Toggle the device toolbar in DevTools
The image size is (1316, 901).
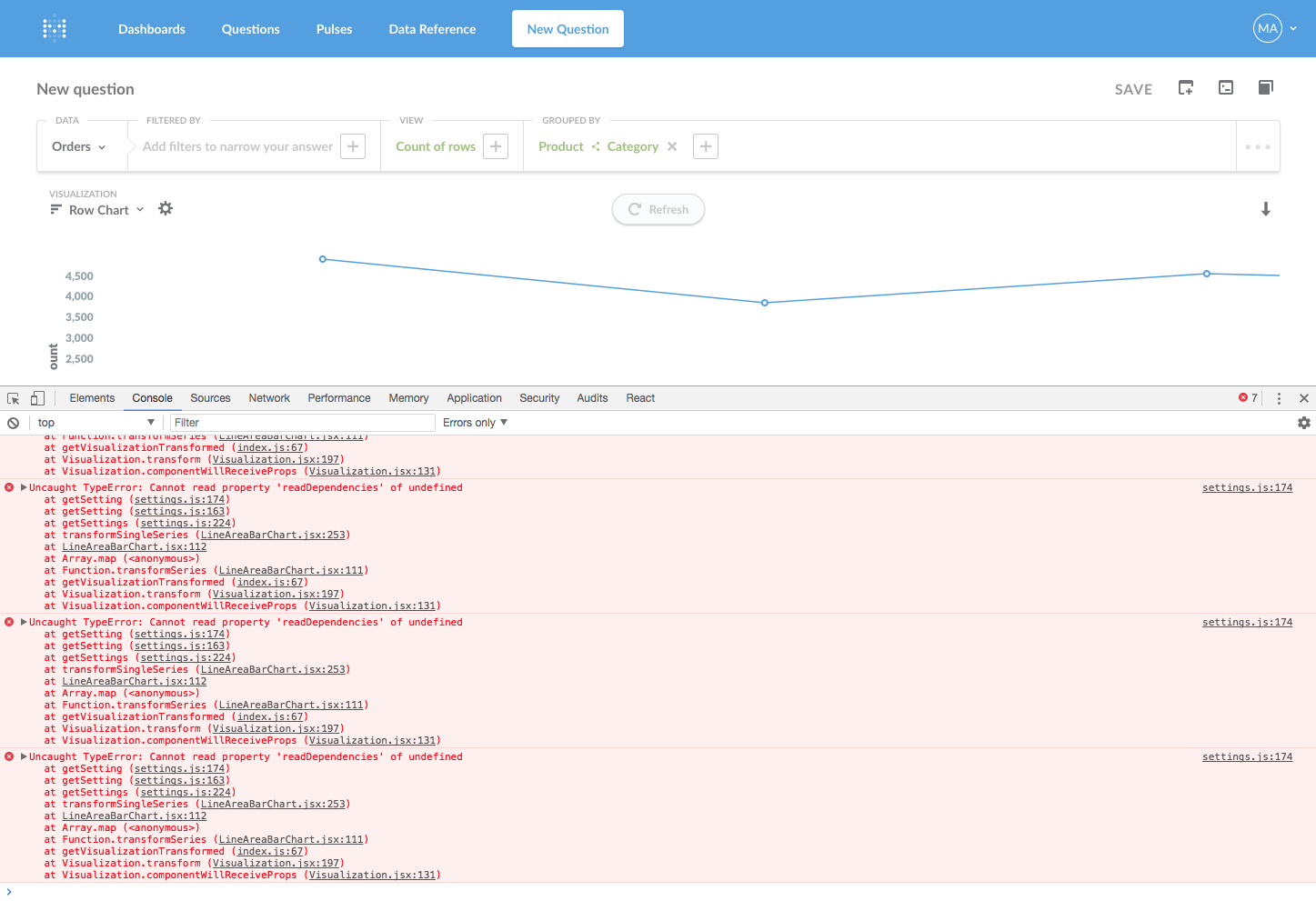pos(37,398)
